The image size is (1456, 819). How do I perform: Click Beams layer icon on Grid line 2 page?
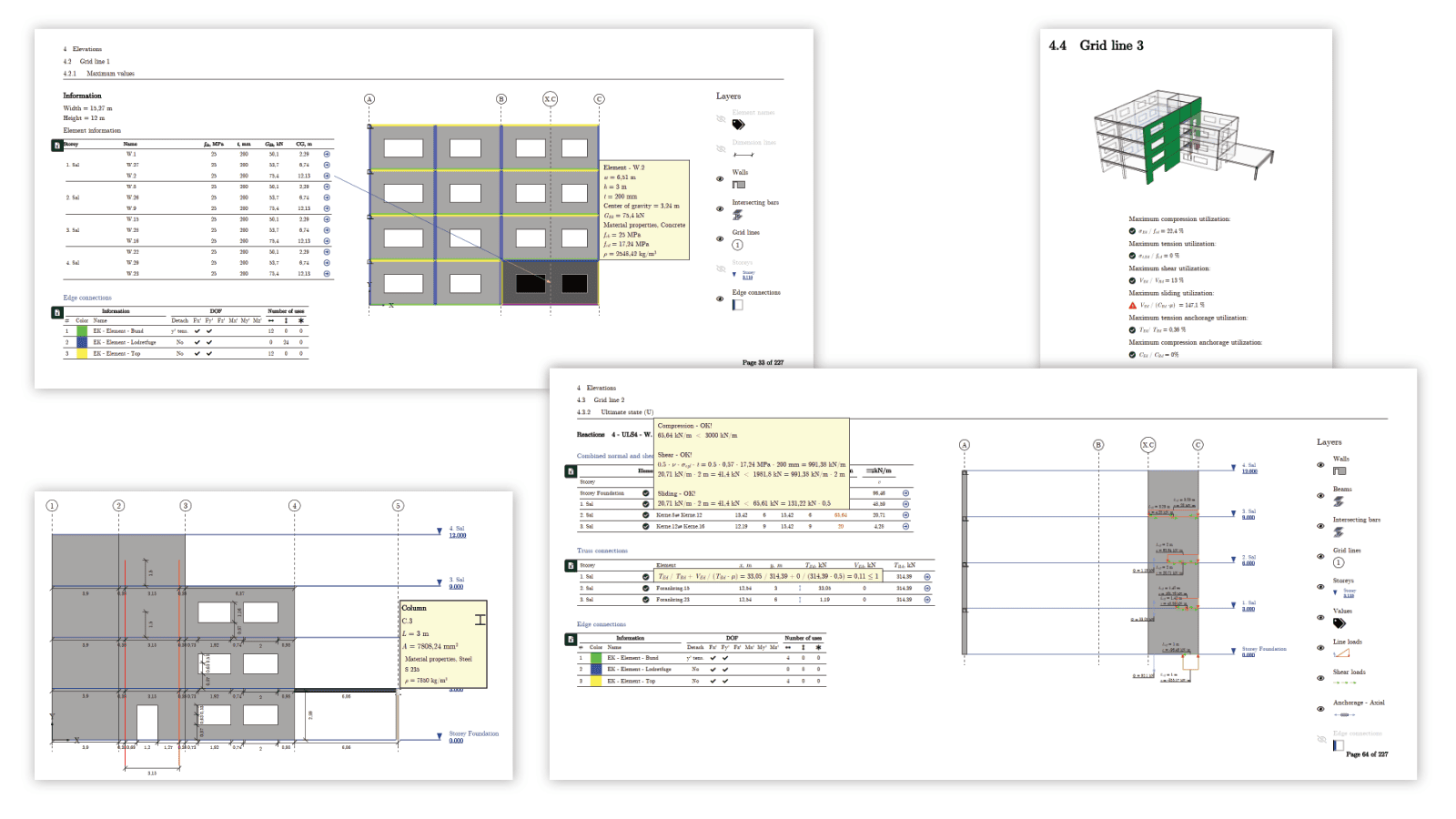[1339, 501]
